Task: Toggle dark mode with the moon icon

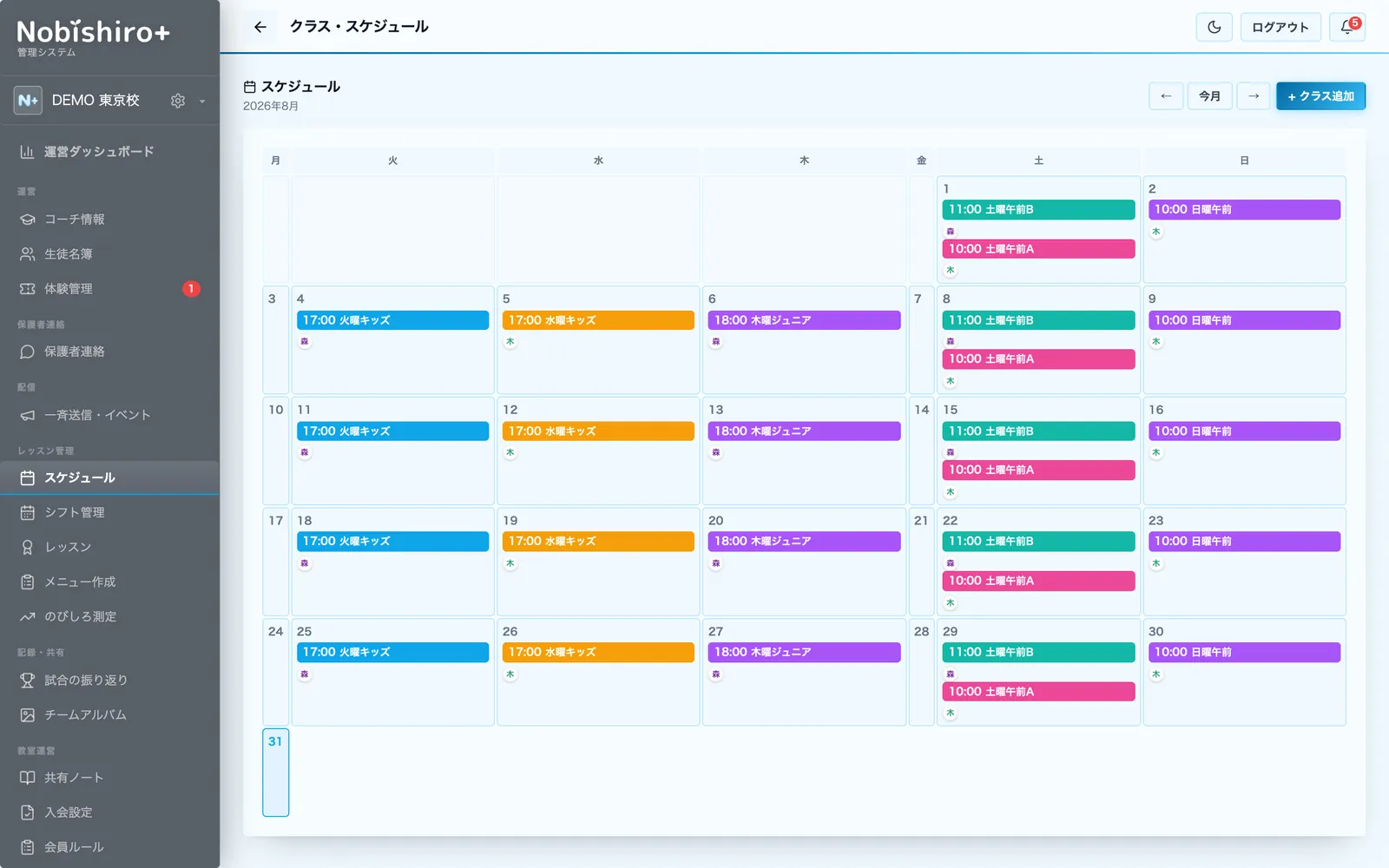Action: 1214,27
